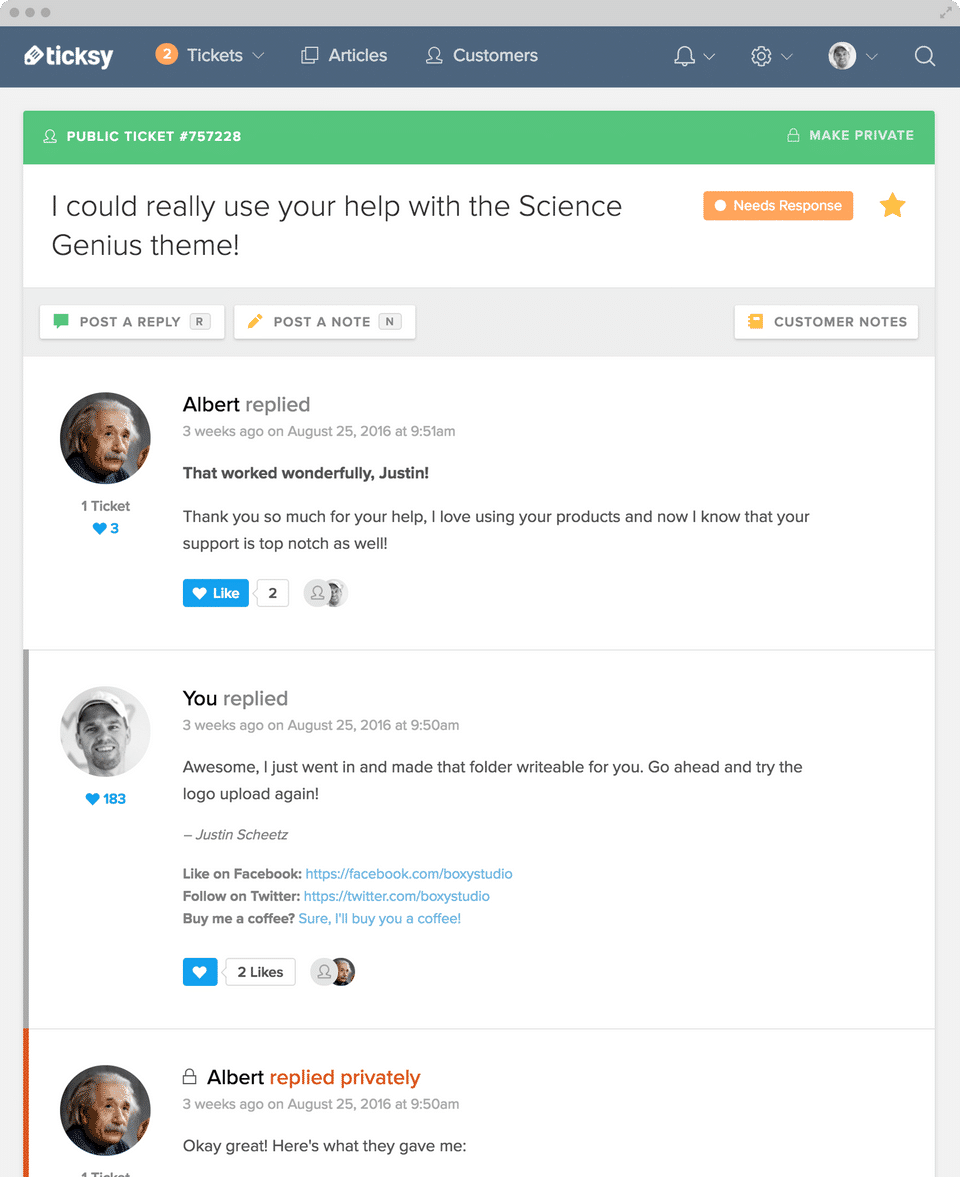The height and width of the screenshot is (1177, 960).
Task: Like Albert's reply
Action: click(215, 593)
